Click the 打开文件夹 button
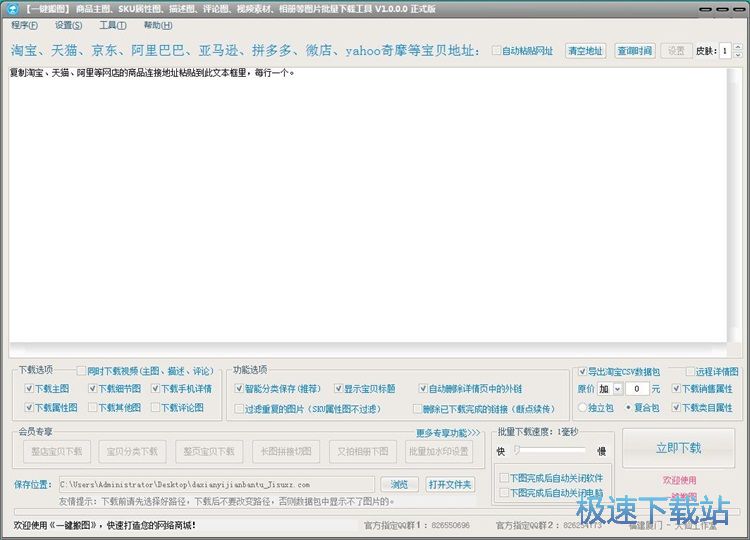The image size is (750, 540). 450,484
